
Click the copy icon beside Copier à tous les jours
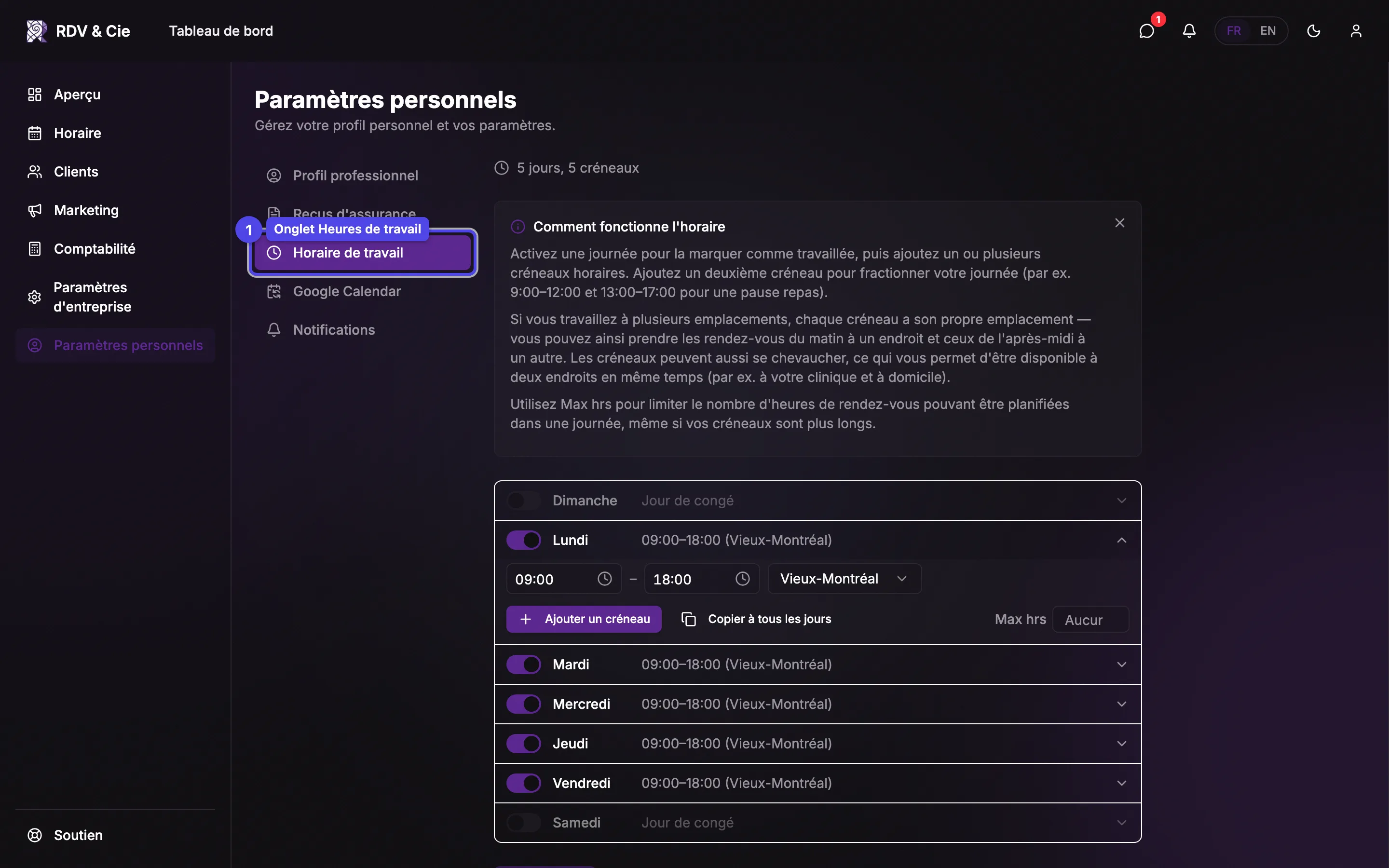[x=689, y=619]
